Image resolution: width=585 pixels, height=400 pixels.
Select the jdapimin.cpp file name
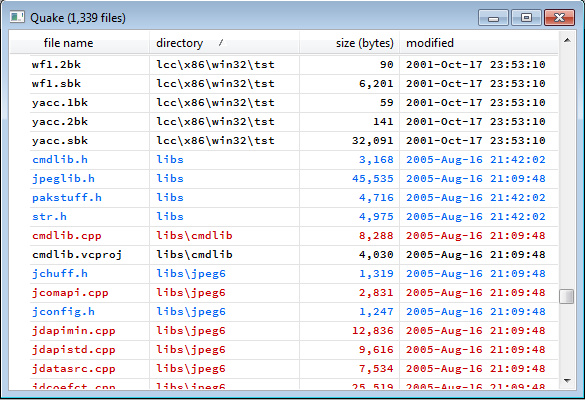[x=74, y=331]
